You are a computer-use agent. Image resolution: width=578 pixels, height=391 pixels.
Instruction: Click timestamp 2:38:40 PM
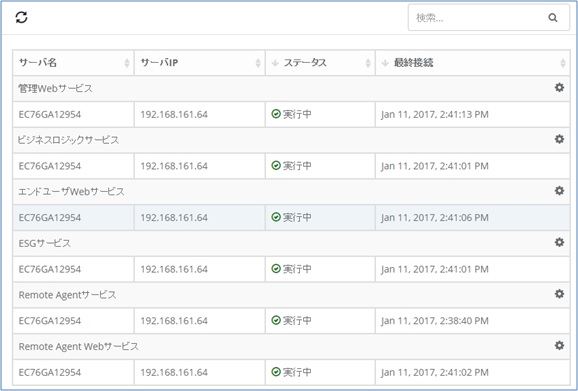(x=435, y=321)
